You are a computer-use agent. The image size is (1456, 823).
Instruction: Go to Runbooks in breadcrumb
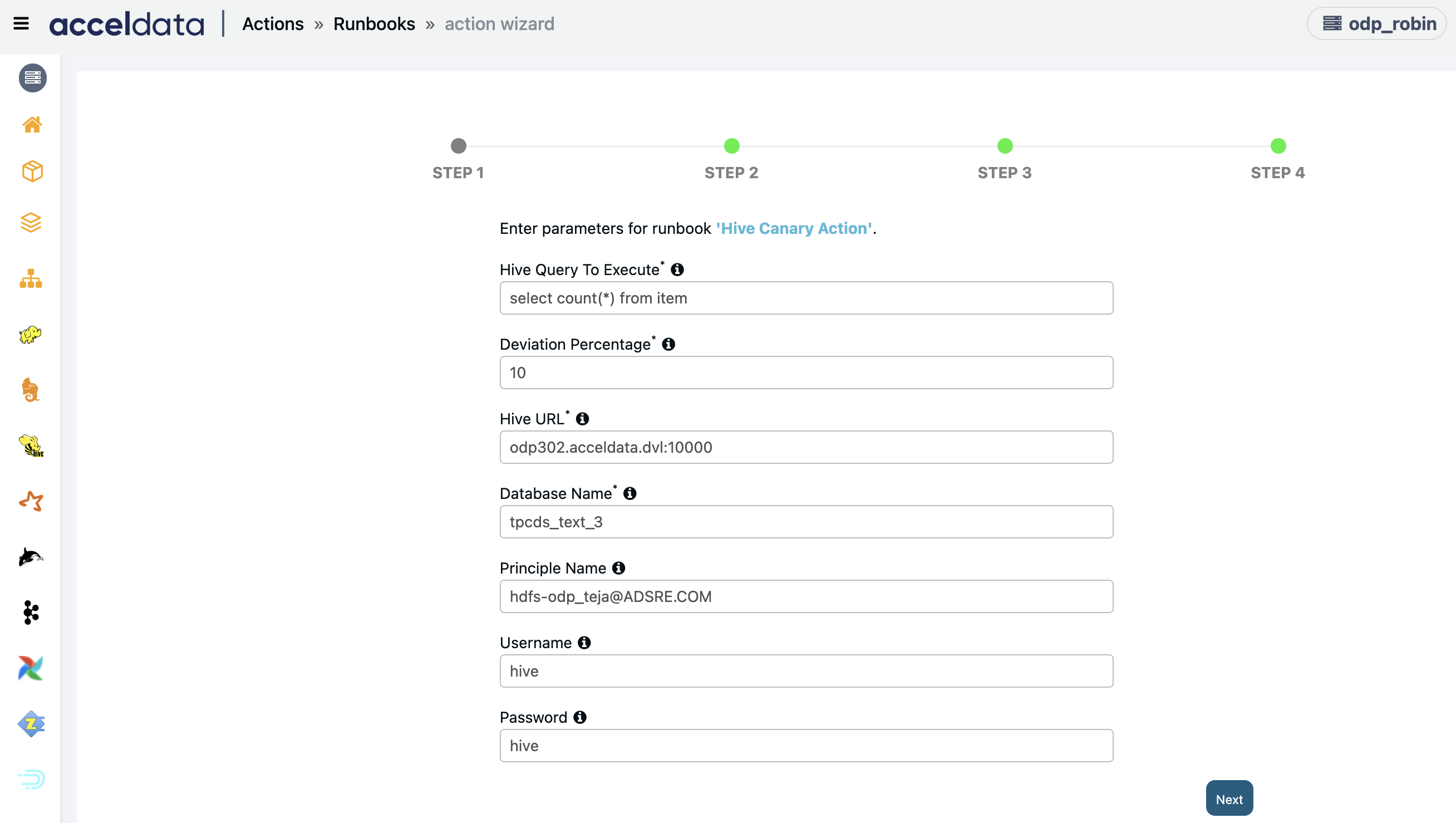[374, 24]
